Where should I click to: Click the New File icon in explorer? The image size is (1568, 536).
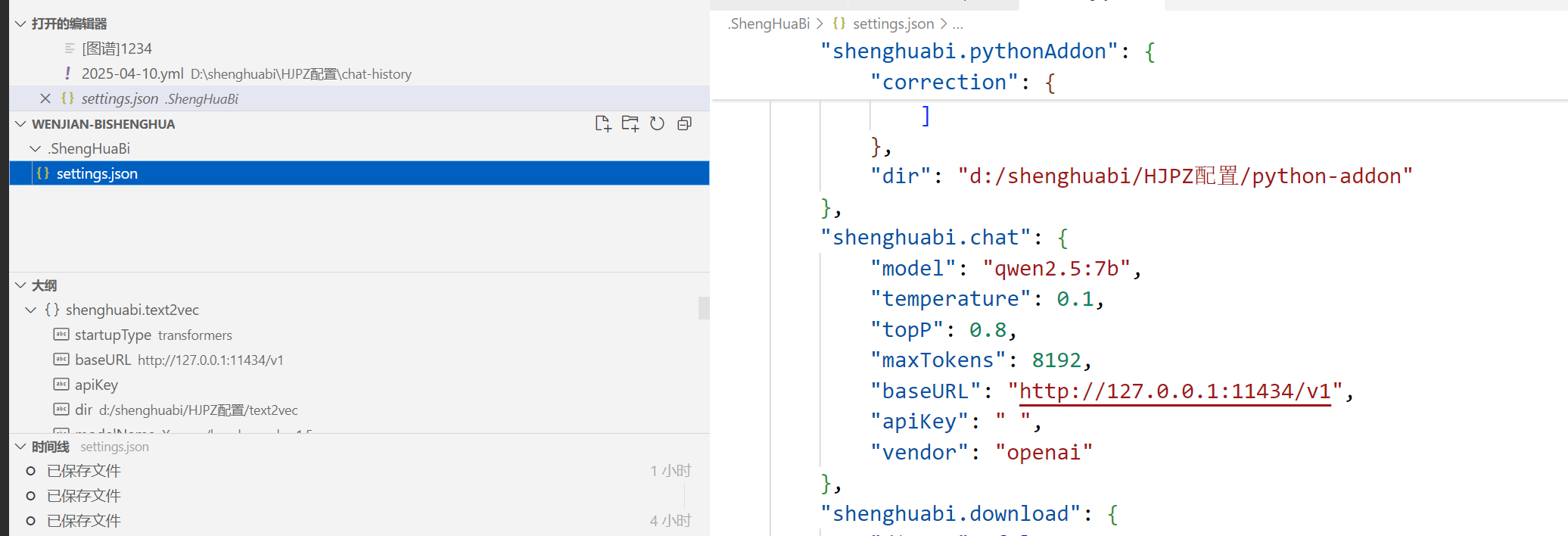tap(602, 124)
